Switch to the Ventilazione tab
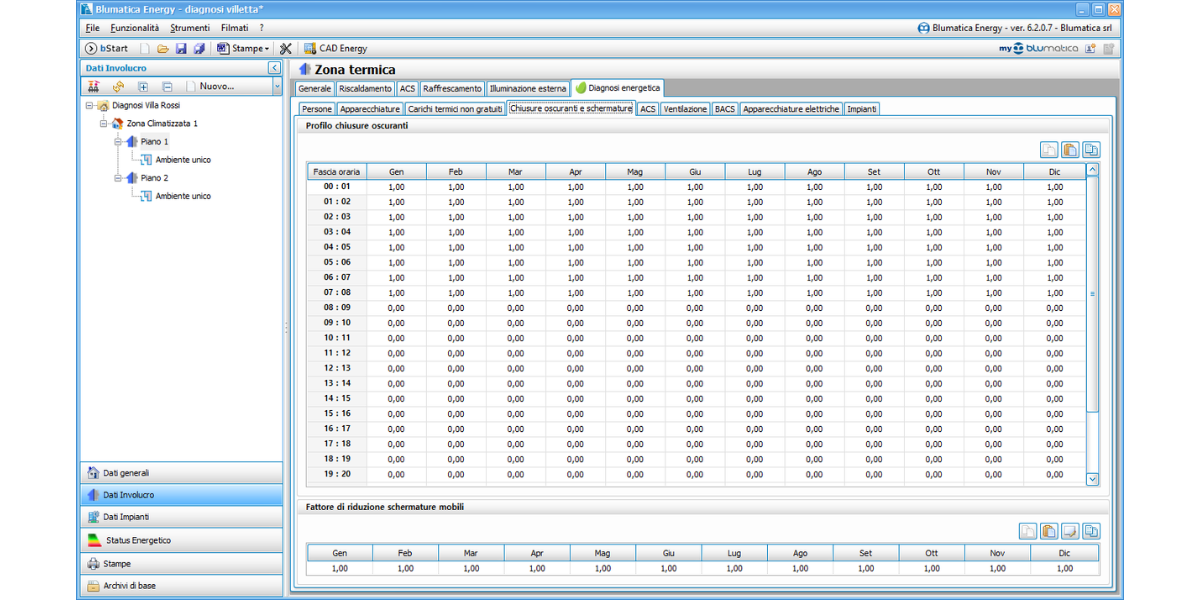Image resolution: width=1200 pixels, height=600 pixels. tap(685, 109)
